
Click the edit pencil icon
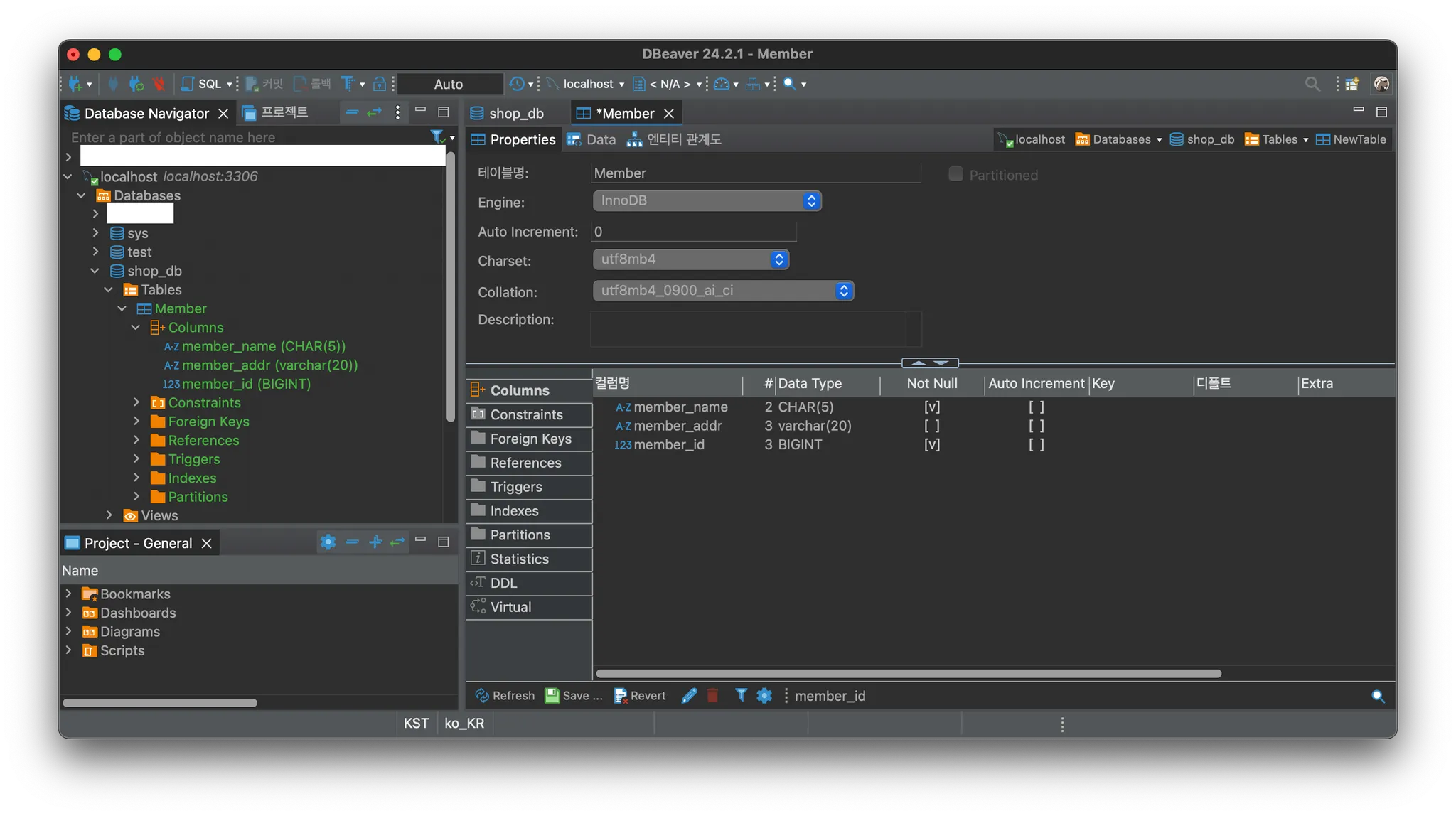pos(688,696)
